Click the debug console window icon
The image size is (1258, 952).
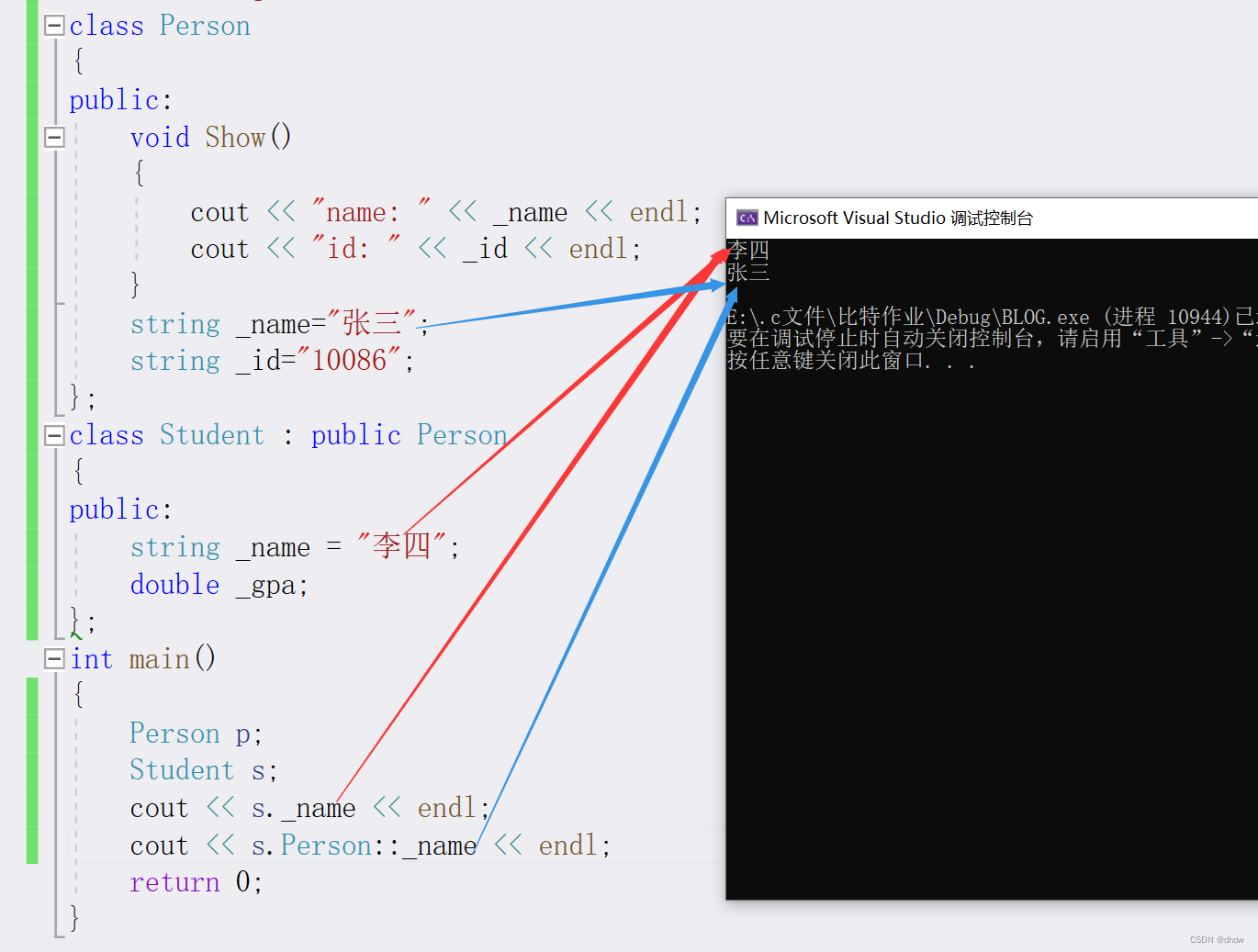point(747,218)
